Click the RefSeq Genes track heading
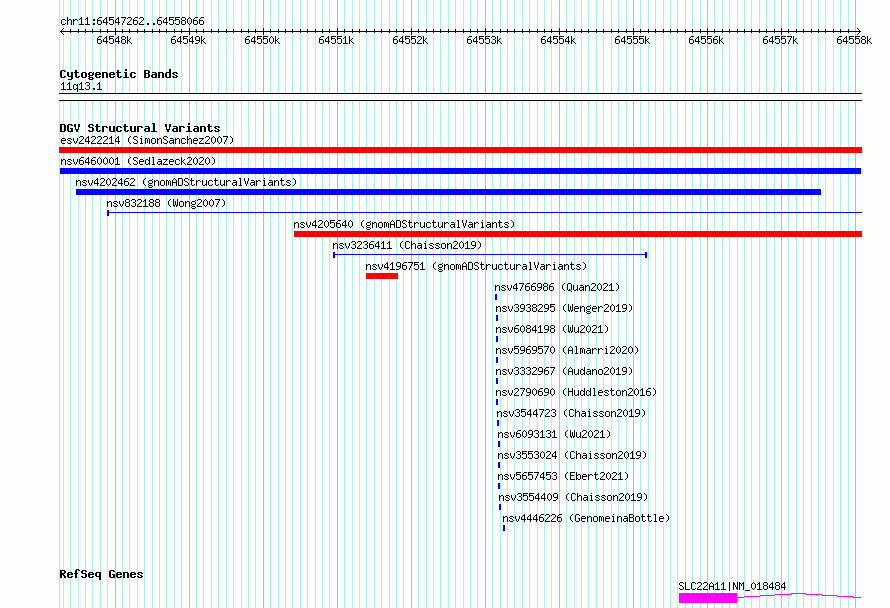 point(101,575)
